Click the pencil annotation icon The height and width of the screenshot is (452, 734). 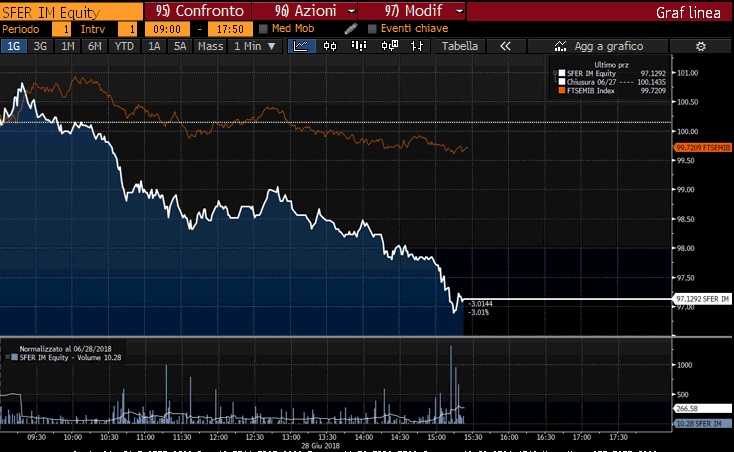click(351, 29)
